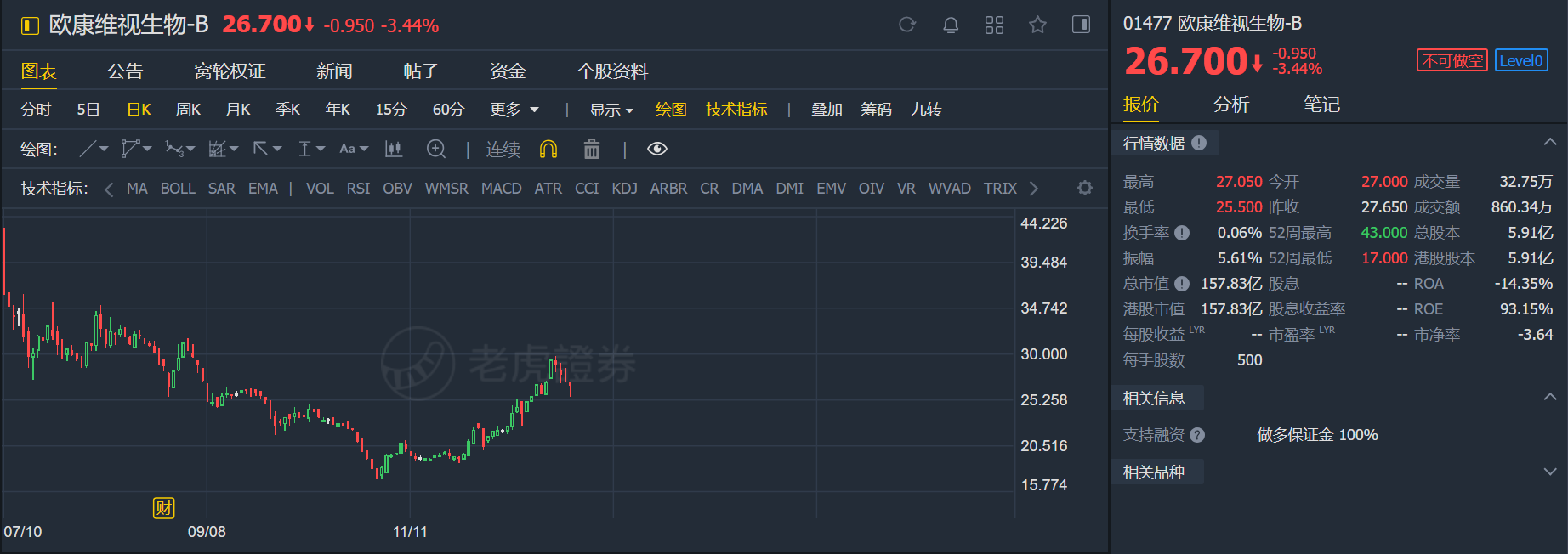Image resolution: width=1568 pixels, height=554 pixels.
Task: Select the 15分 timeframe
Action: (x=391, y=109)
